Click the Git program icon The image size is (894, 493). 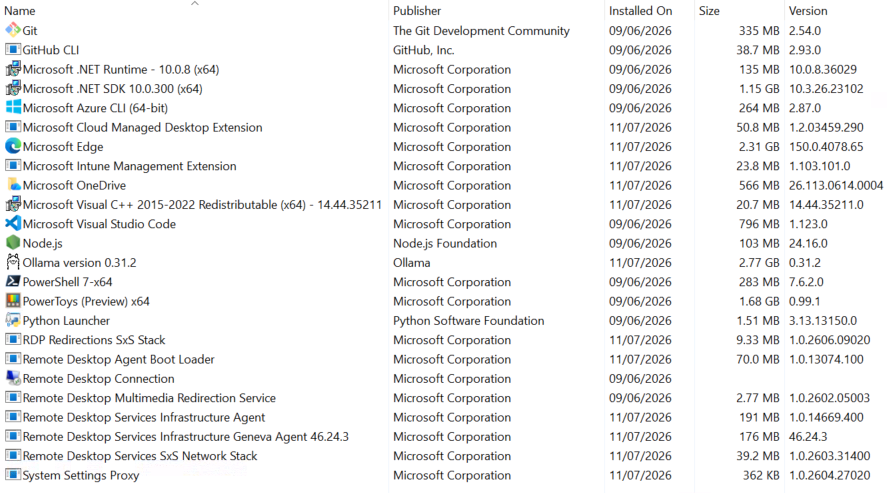pos(13,30)
